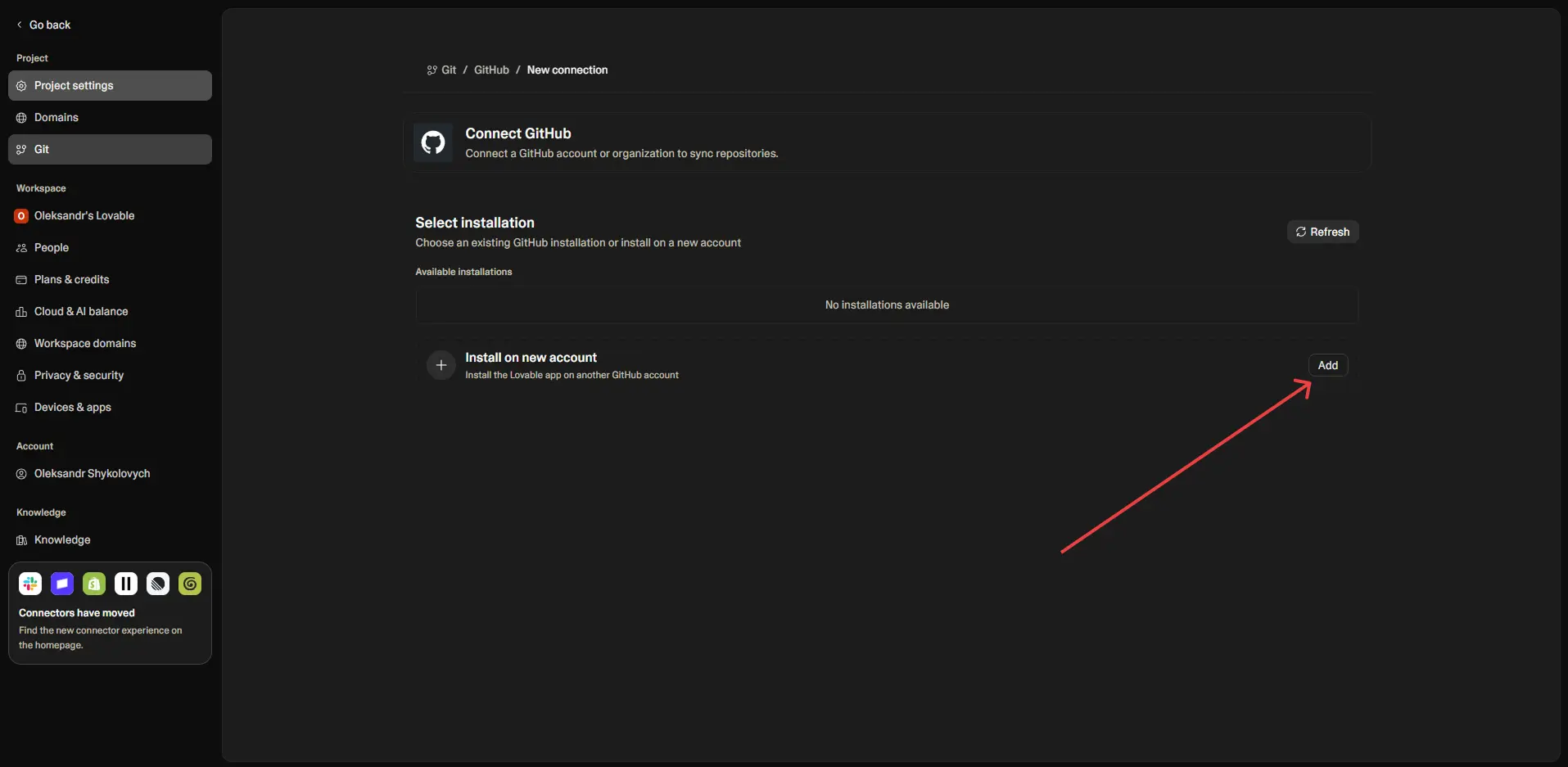Image resolution: width=1568 pixels, height=767 pixels.
Task: Open Workspace domains
Action: (110, 343)
